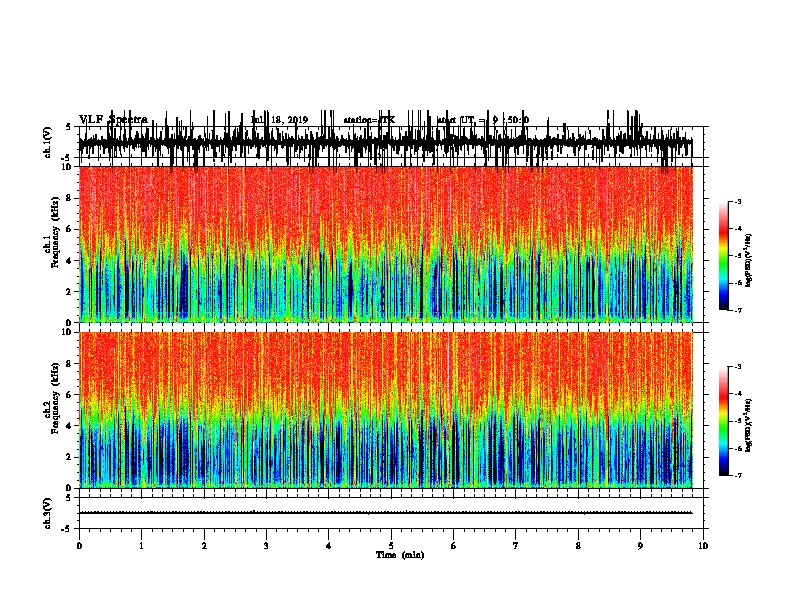Click the ch.3 flat voltage trace
The width and height of the screenshot is (792, 612).
386,513
